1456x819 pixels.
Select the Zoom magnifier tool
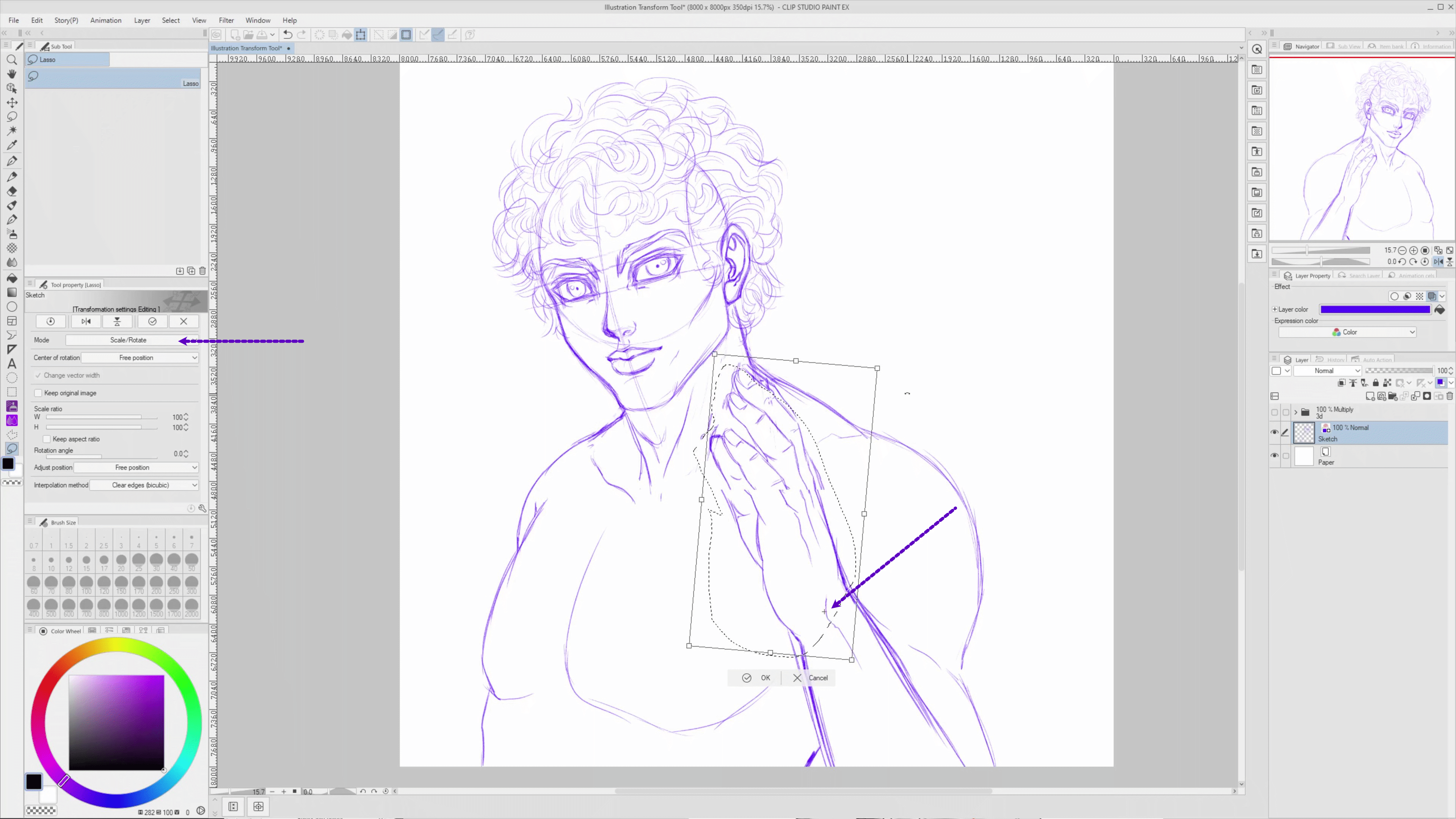click(x=11, y=60)
